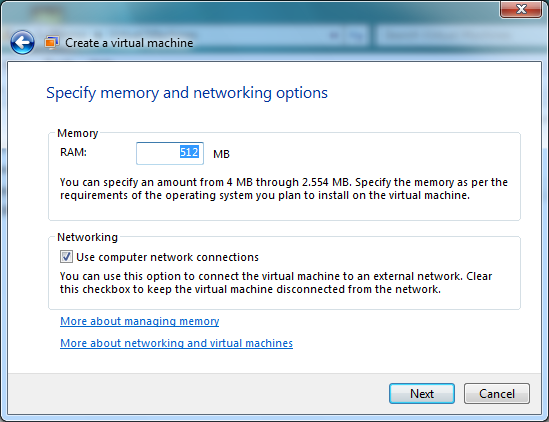Click the Use computer network connections label

coord(167,257)
